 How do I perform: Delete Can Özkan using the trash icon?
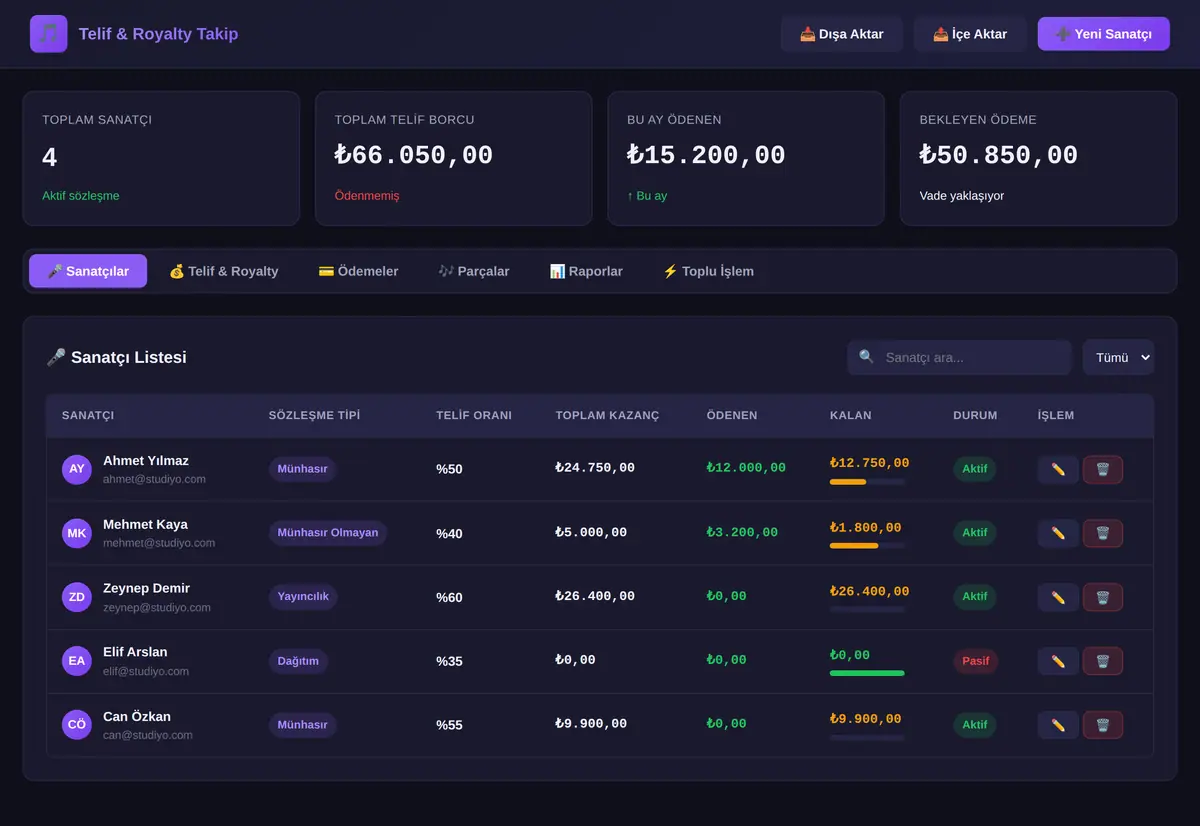[x=1103, y=725]
